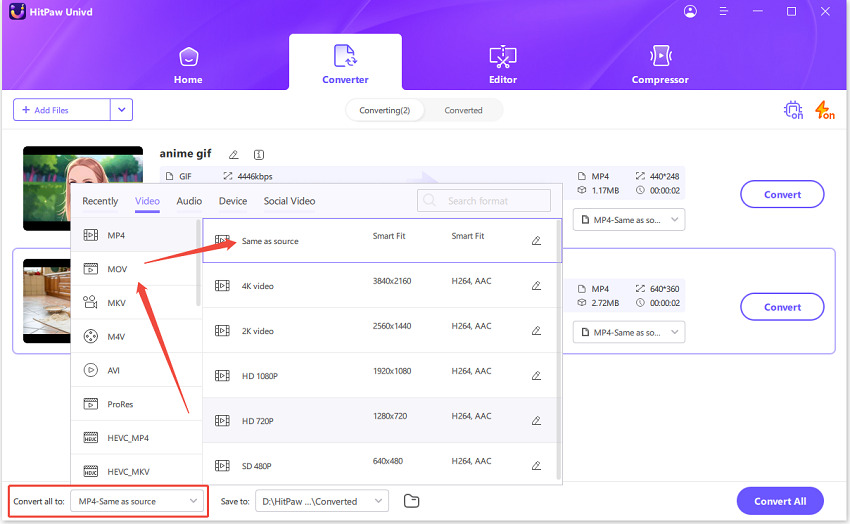Image resolution: width=850 pixels, height=524 pixels.
Task: Select MP4 format in list
Action: coord(134,235)
